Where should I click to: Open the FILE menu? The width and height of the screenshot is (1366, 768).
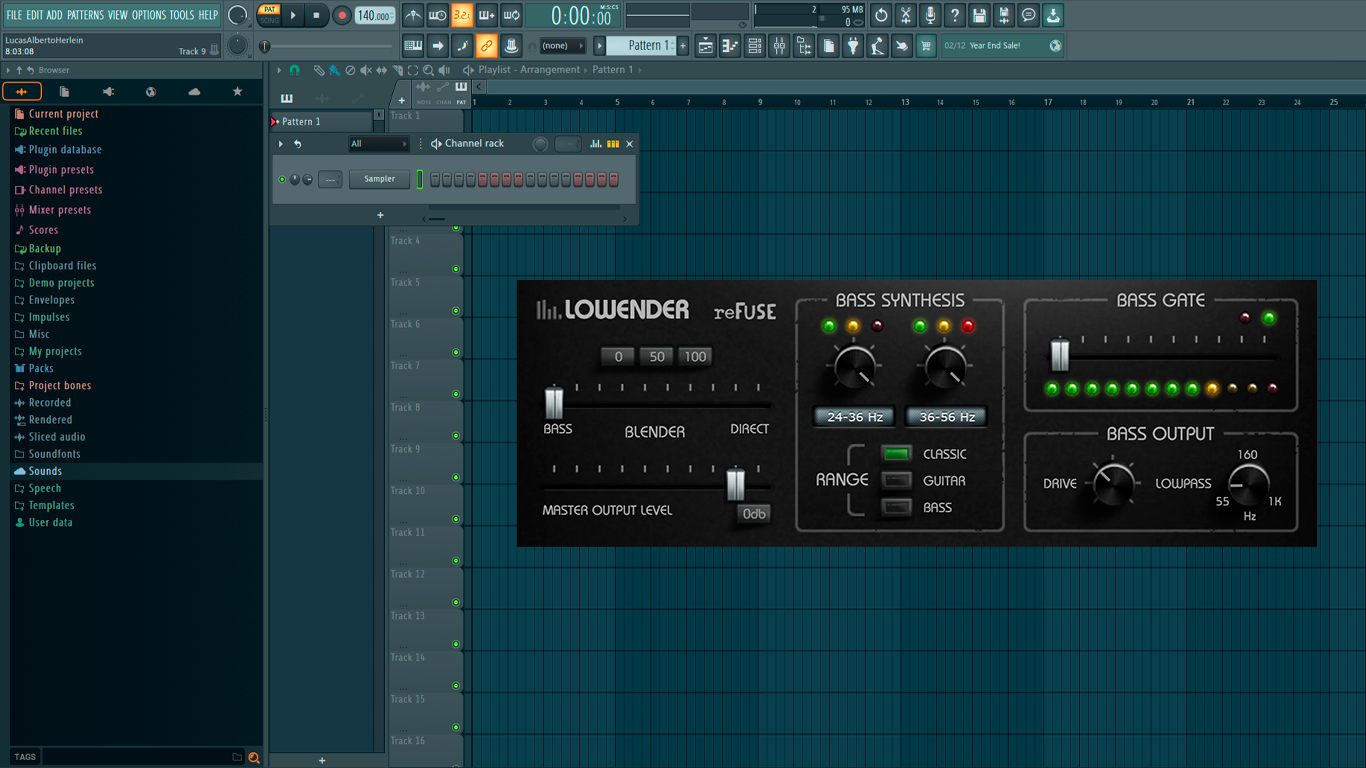14,15
